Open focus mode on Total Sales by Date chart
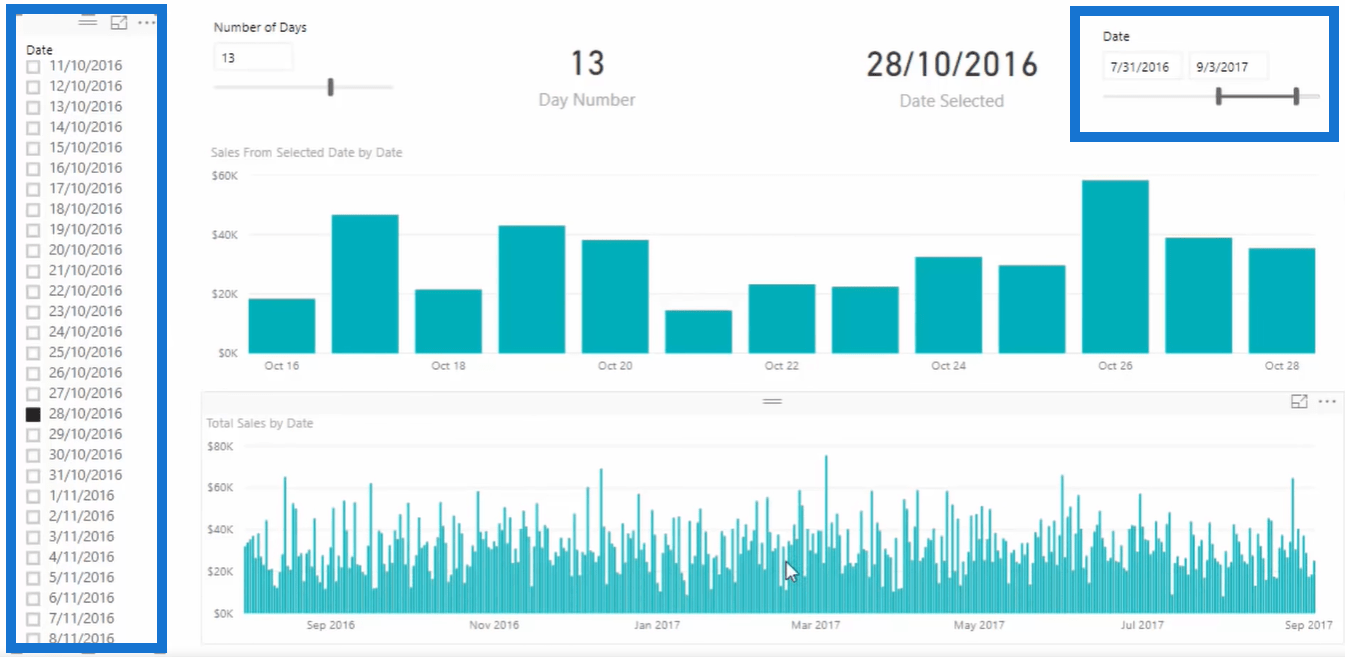1345x657 pixels. click(x=1299, y=401)
